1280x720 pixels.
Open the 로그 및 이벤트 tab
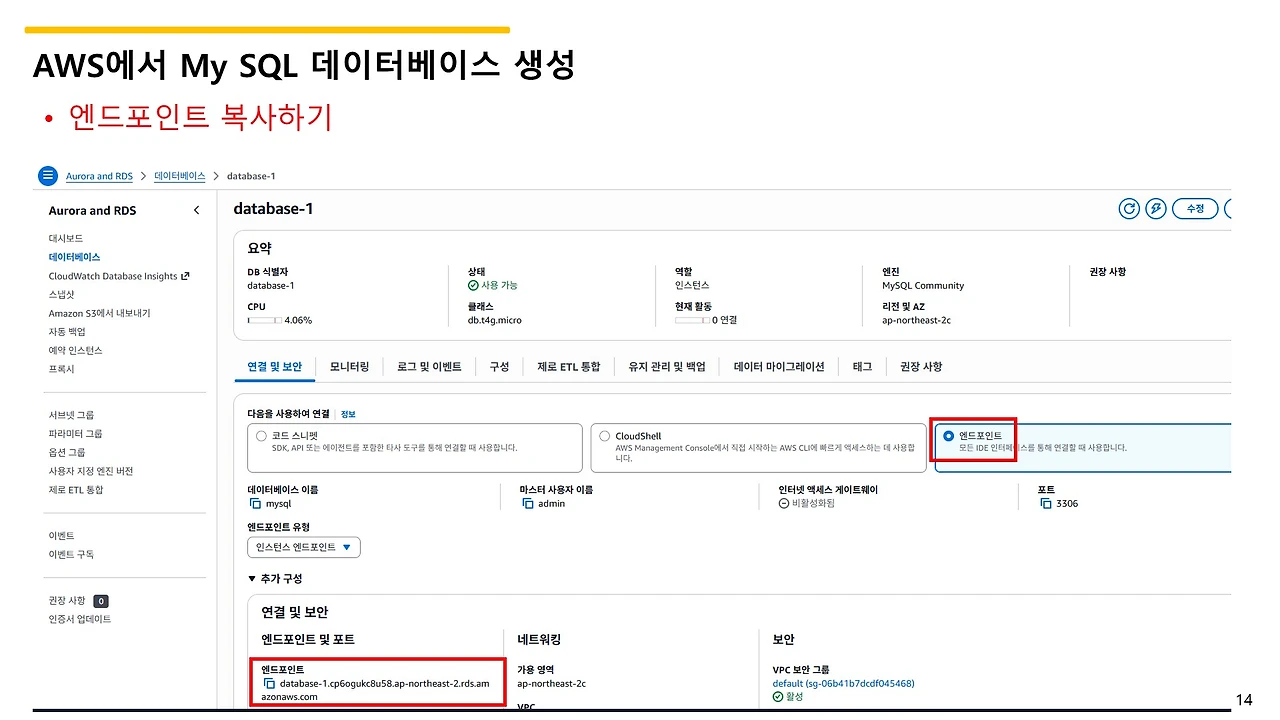pyautogui.click(x=429, y=367)
